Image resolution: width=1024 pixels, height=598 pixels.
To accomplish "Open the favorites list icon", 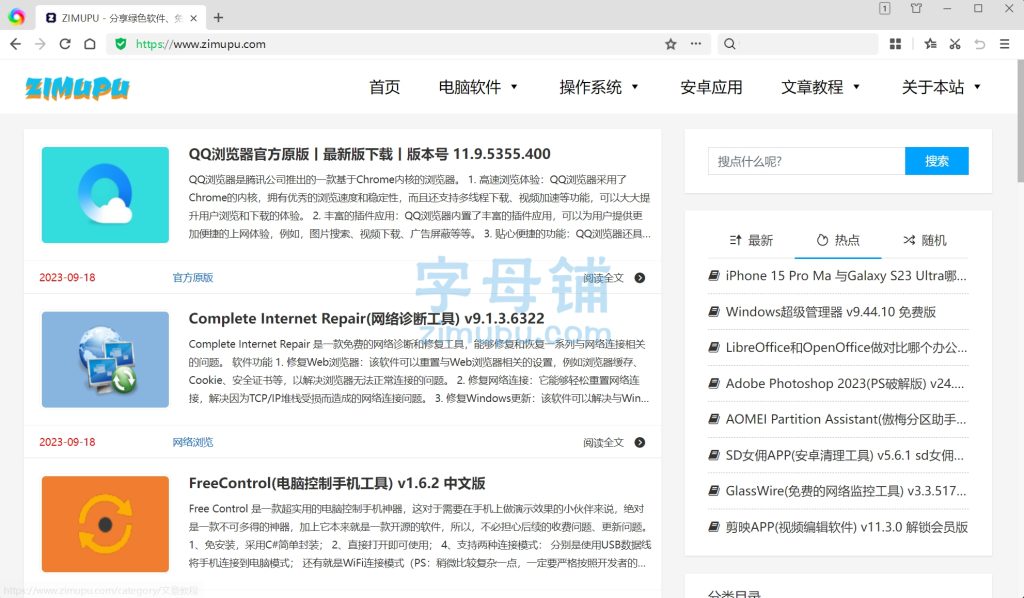I will pos(930,44).
